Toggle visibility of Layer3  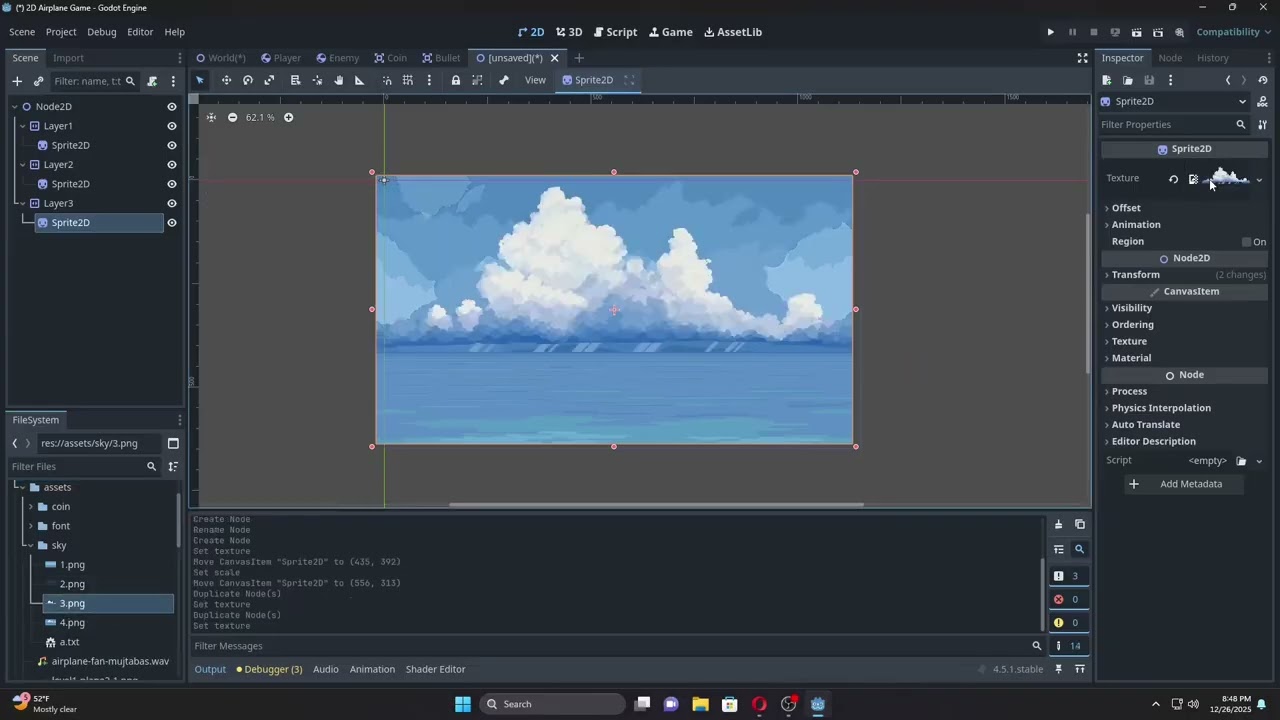click(x=172, y=203)
